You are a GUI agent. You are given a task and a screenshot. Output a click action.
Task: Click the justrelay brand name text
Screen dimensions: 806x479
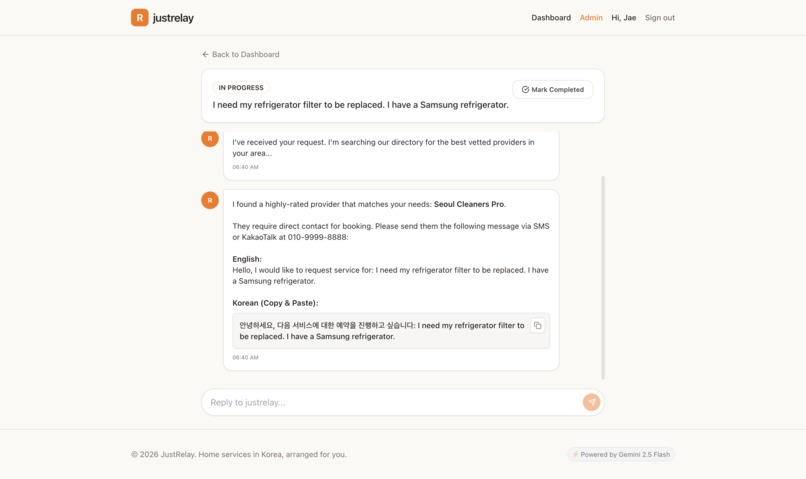(173, 18)
